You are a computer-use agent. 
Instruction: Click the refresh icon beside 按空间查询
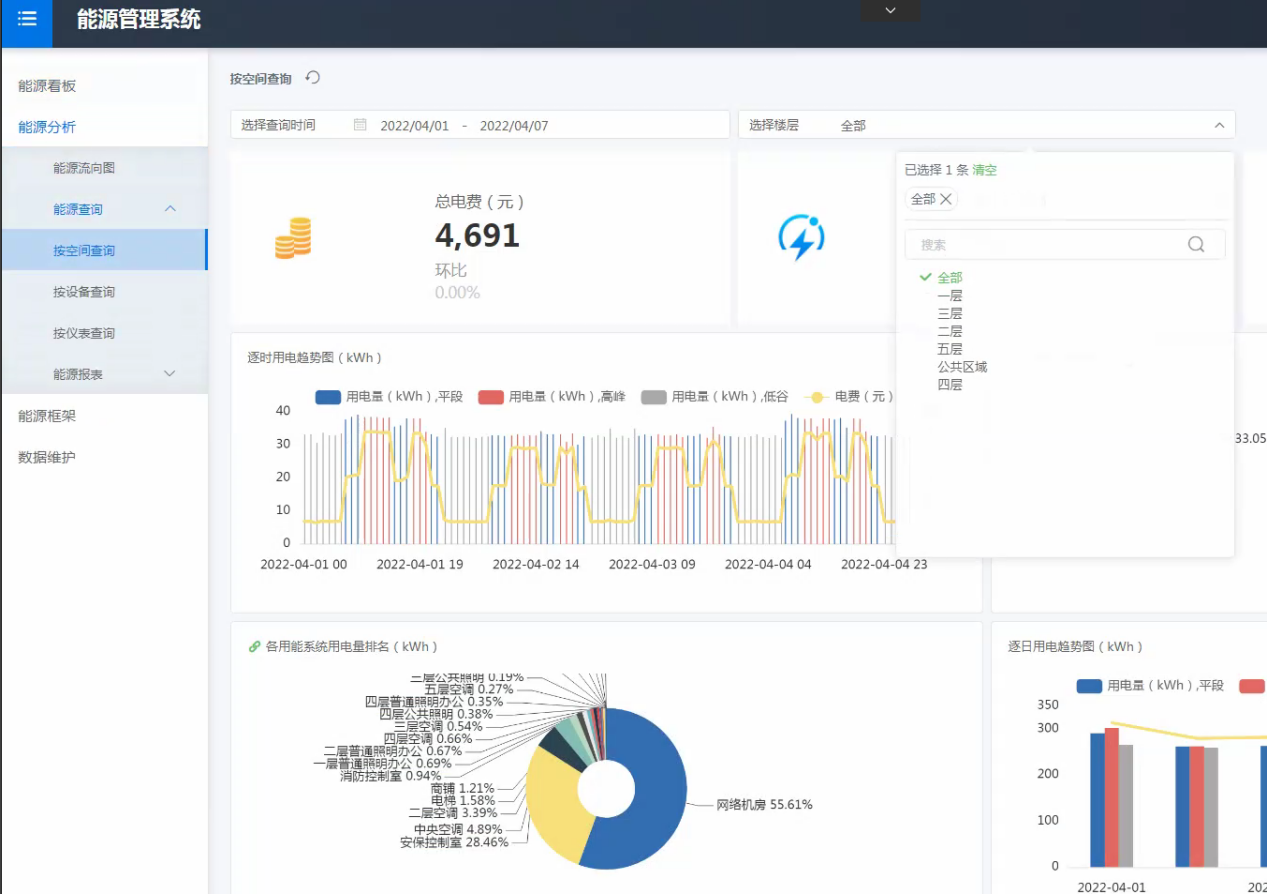click(313, 78)
